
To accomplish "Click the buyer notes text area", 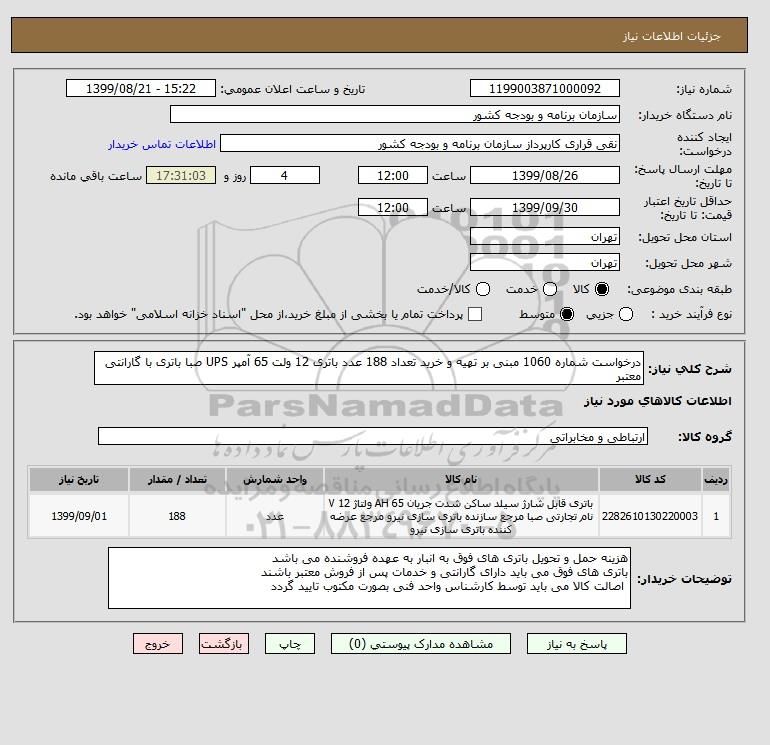I will pyautogui.click(x=369, y=578).
